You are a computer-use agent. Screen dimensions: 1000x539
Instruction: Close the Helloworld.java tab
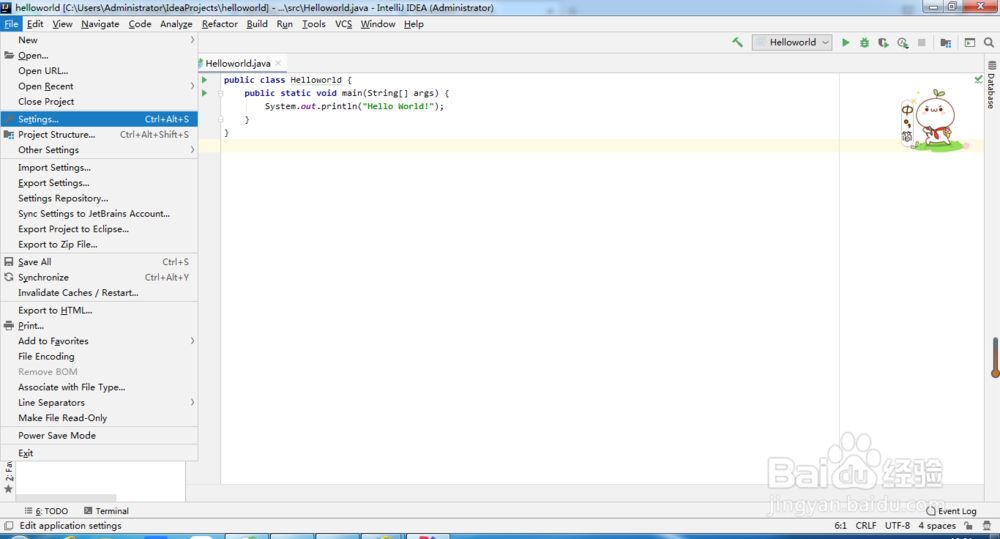point(278,63)
